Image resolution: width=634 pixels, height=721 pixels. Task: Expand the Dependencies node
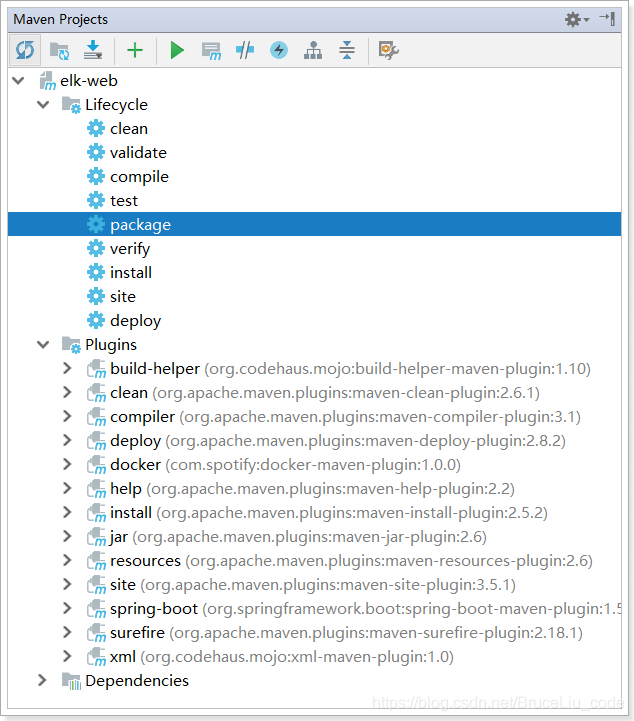click(42, 680)
